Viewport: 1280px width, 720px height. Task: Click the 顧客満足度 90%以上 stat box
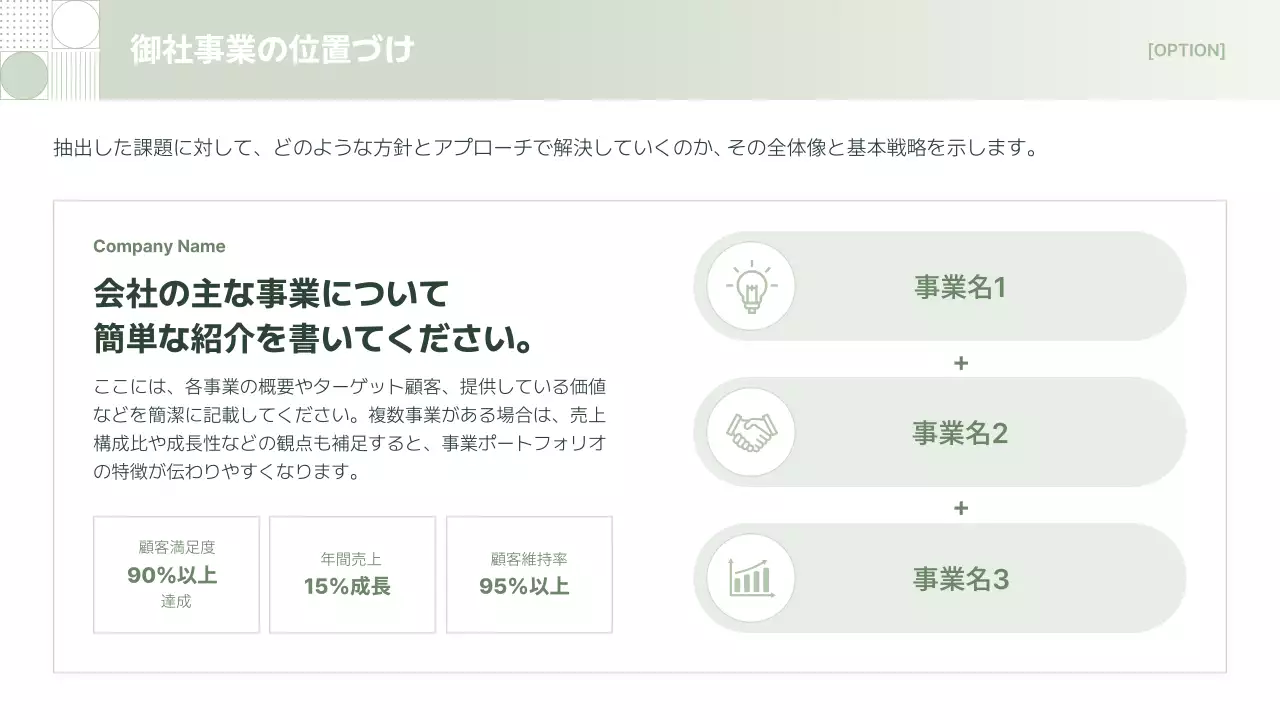point(176,574)
